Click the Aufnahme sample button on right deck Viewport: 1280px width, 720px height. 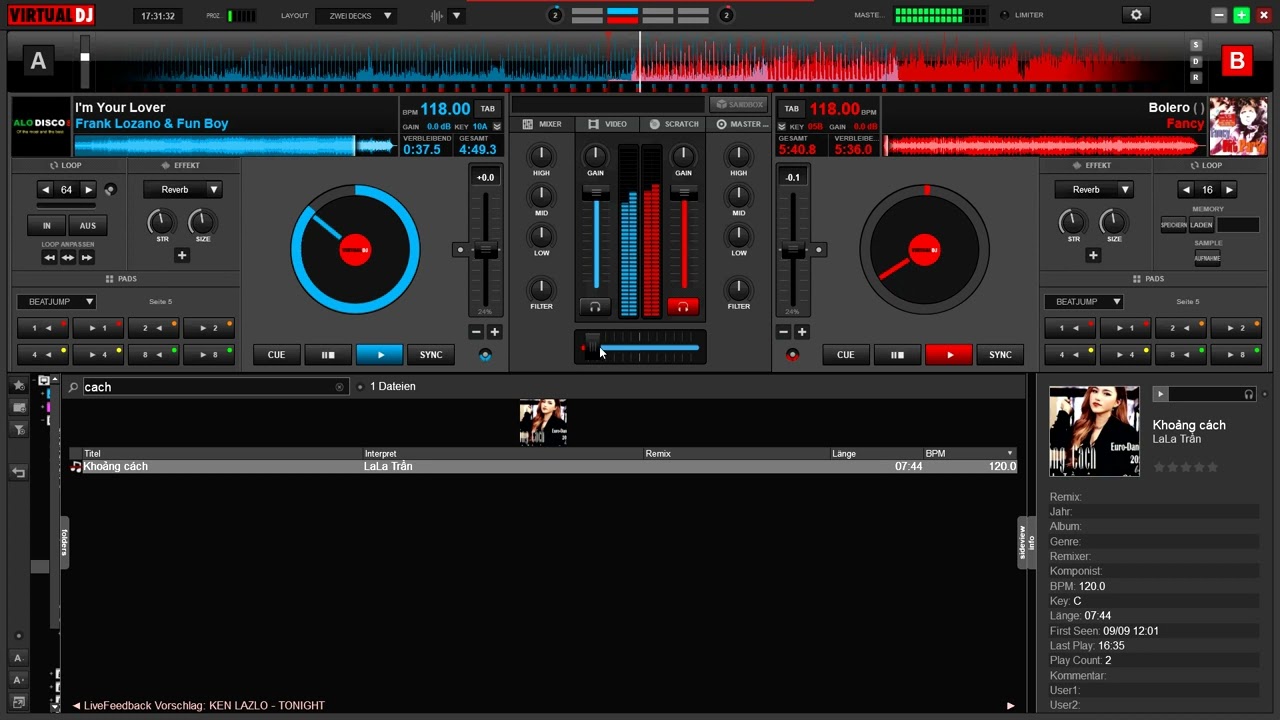point(1208,258)
